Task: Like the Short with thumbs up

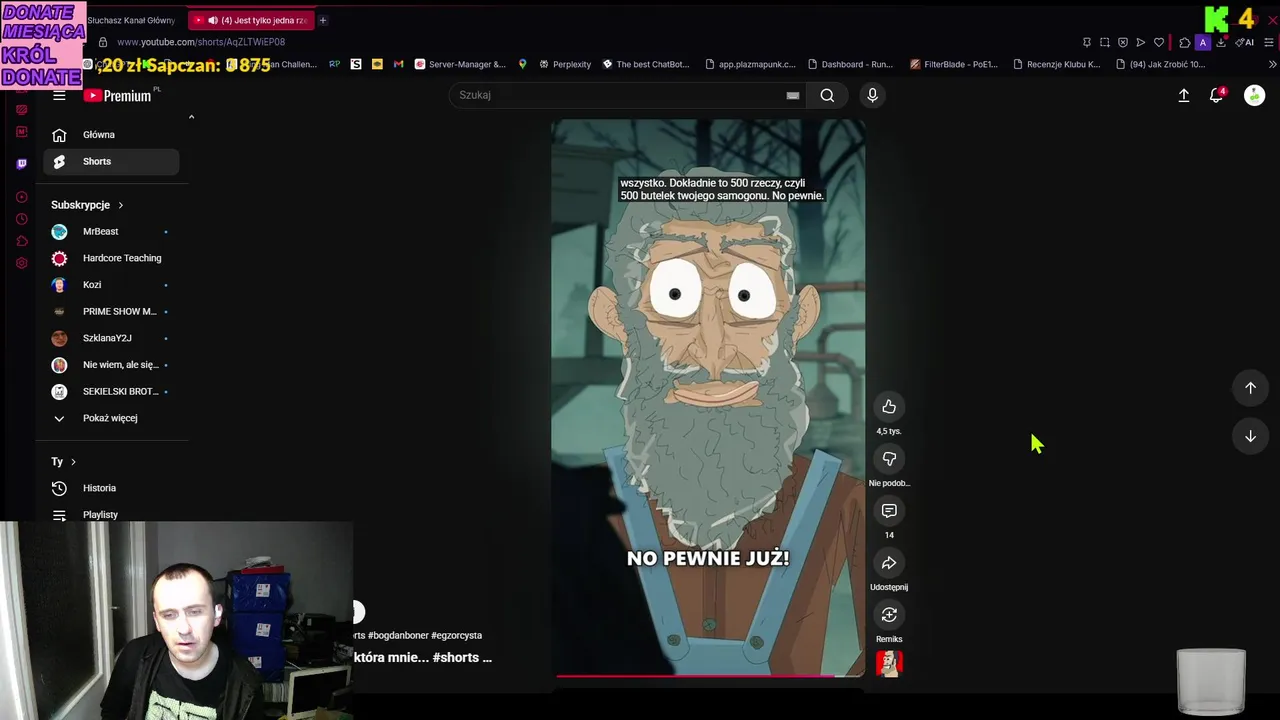Action: (x=889, y=406)
